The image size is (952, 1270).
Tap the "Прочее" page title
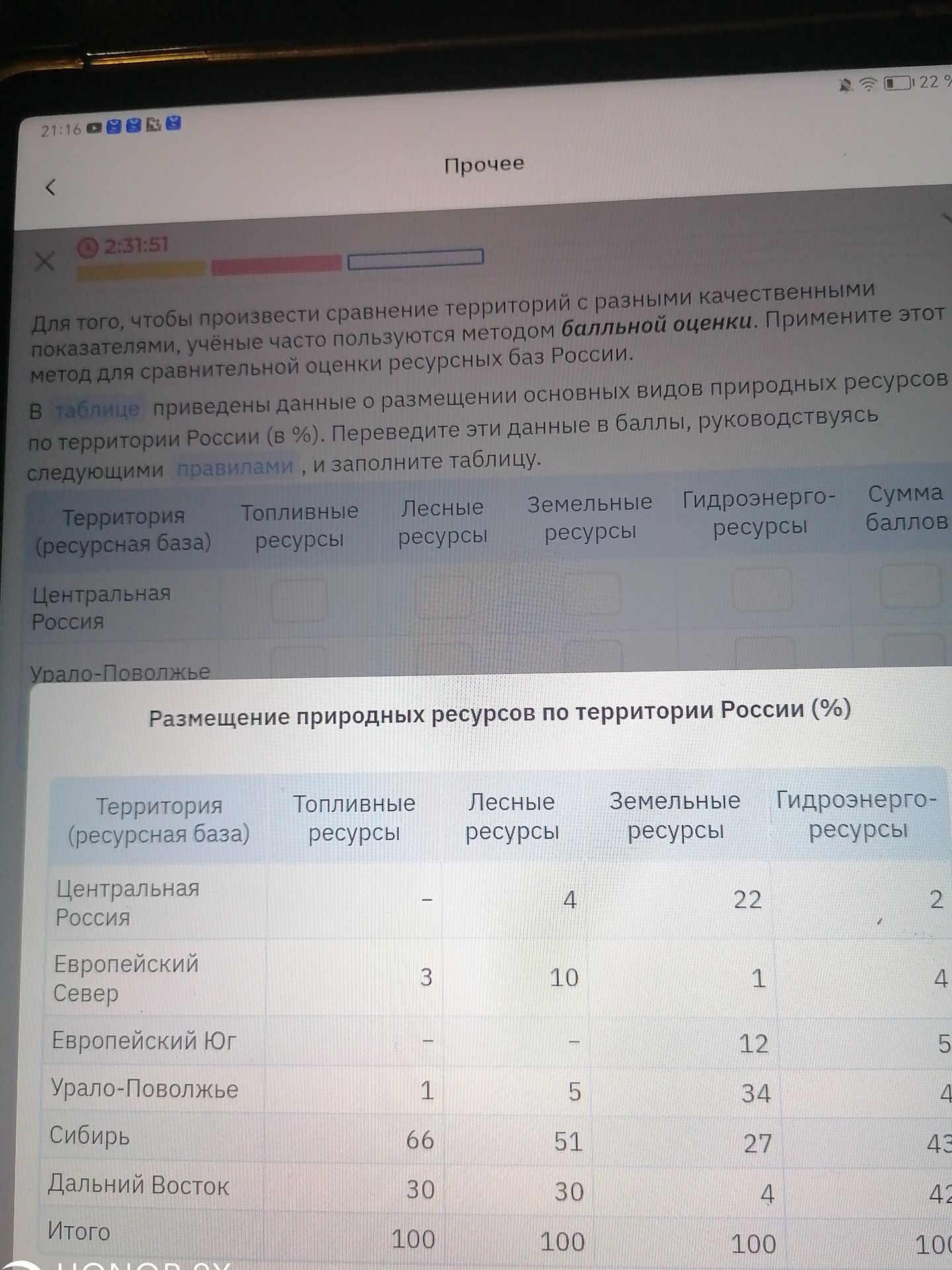click(x=484, y=165)
